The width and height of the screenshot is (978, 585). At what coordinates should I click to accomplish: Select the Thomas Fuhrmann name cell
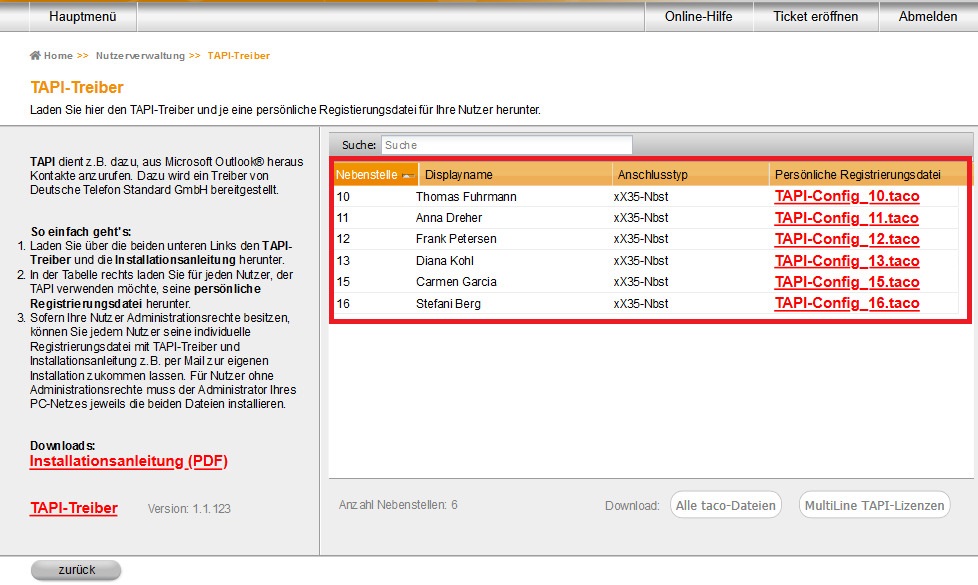pos(466,197)
